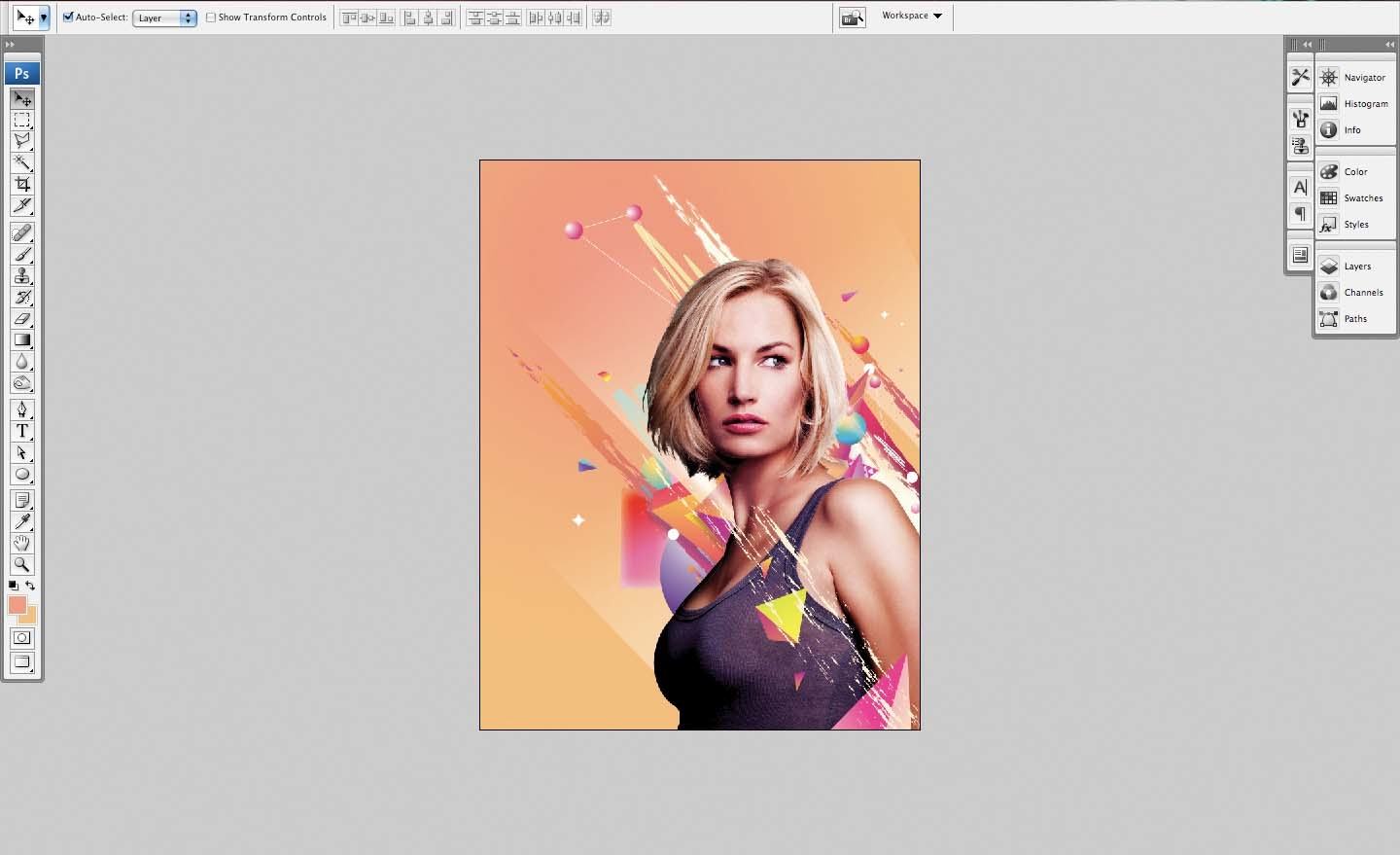The height and width of the screenshot is (855, 1400).
Task: Click Distribute Vertical Centers button
Action: pyautogui.click(x=494, y=18)
